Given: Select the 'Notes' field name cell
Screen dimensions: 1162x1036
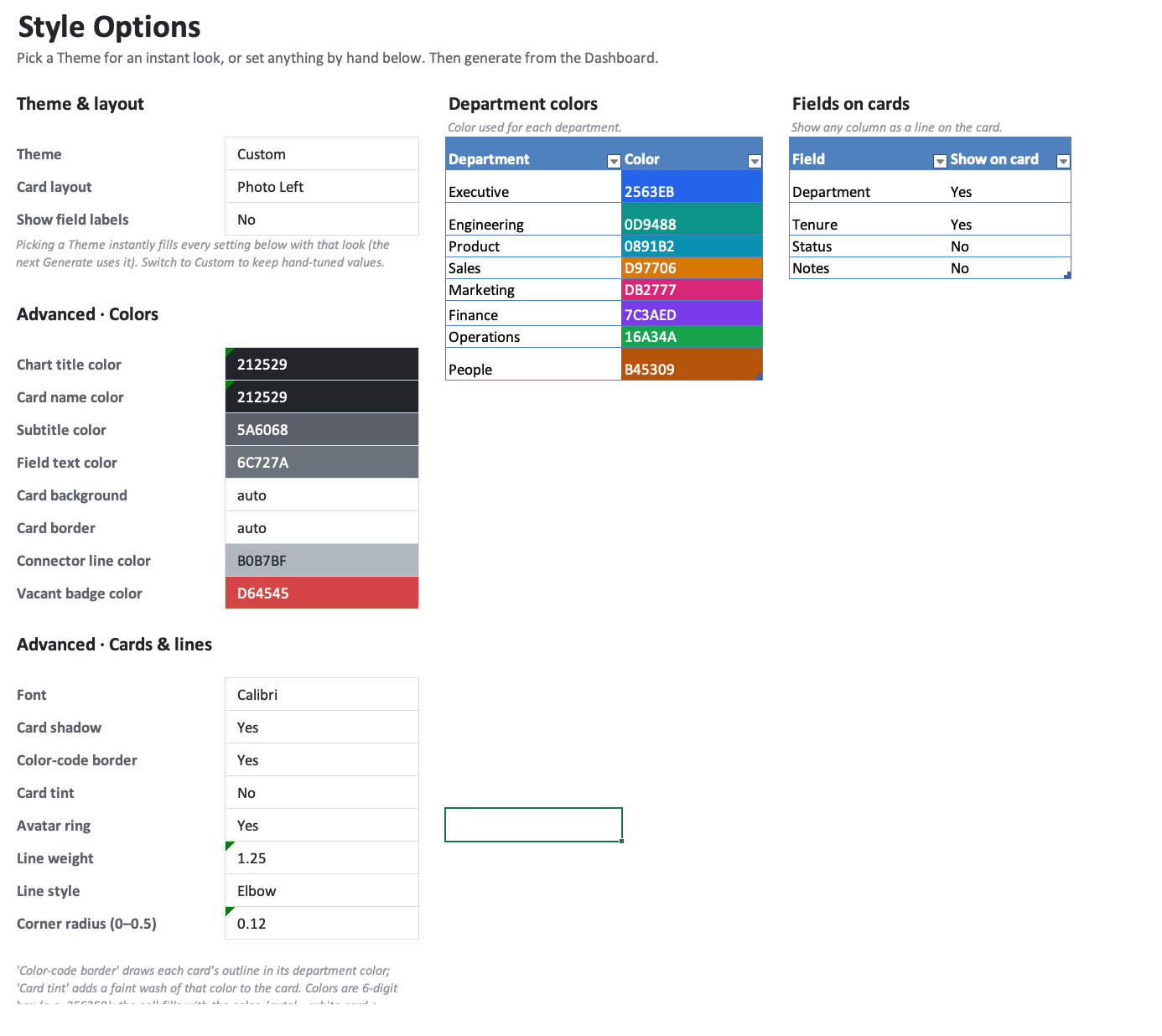Looking at the screenshot, I should [869, 267].
